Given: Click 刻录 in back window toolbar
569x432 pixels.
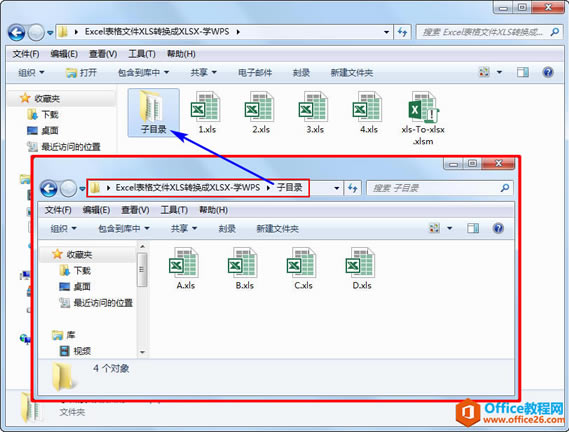Looking at the screenshot, I should (301, 73).
